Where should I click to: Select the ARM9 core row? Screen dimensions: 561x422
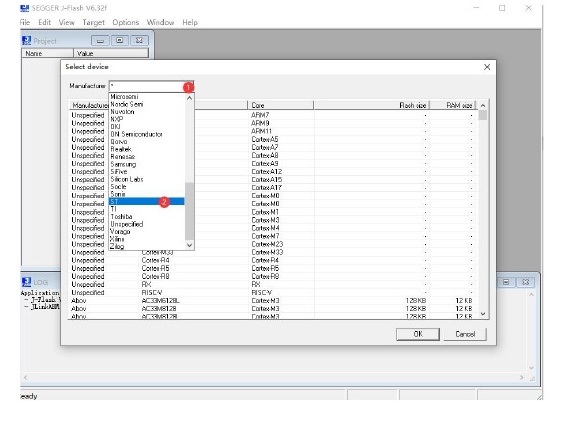click(x=273, y=123)
